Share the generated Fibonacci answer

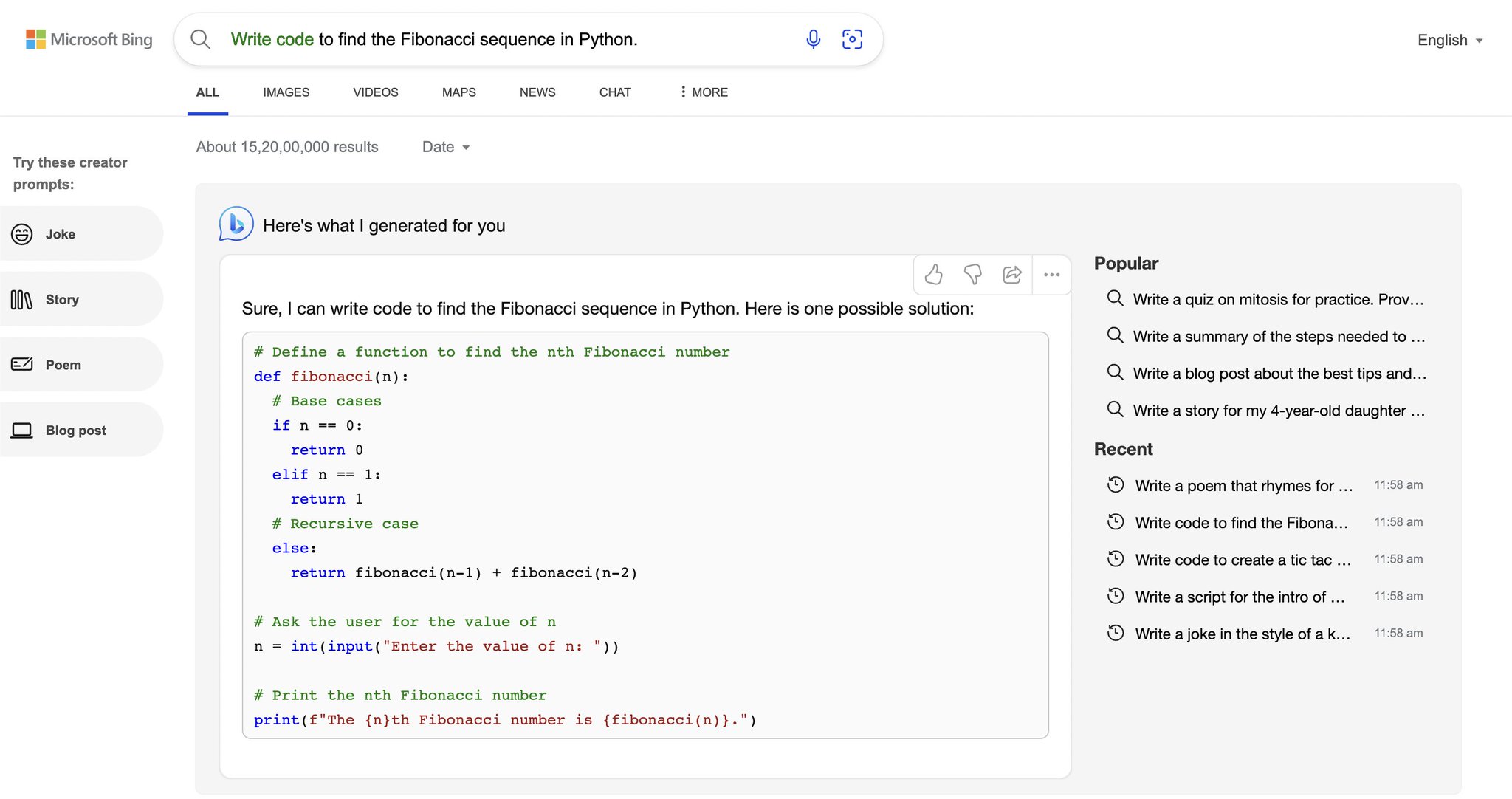click(1012, 275)
